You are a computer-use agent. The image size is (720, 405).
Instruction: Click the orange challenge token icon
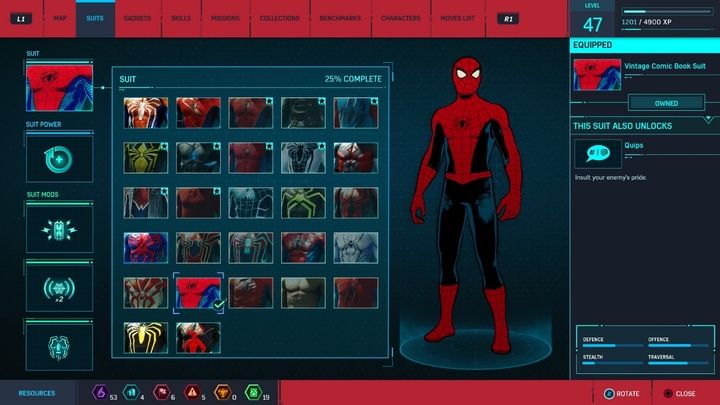pos(223,393)
